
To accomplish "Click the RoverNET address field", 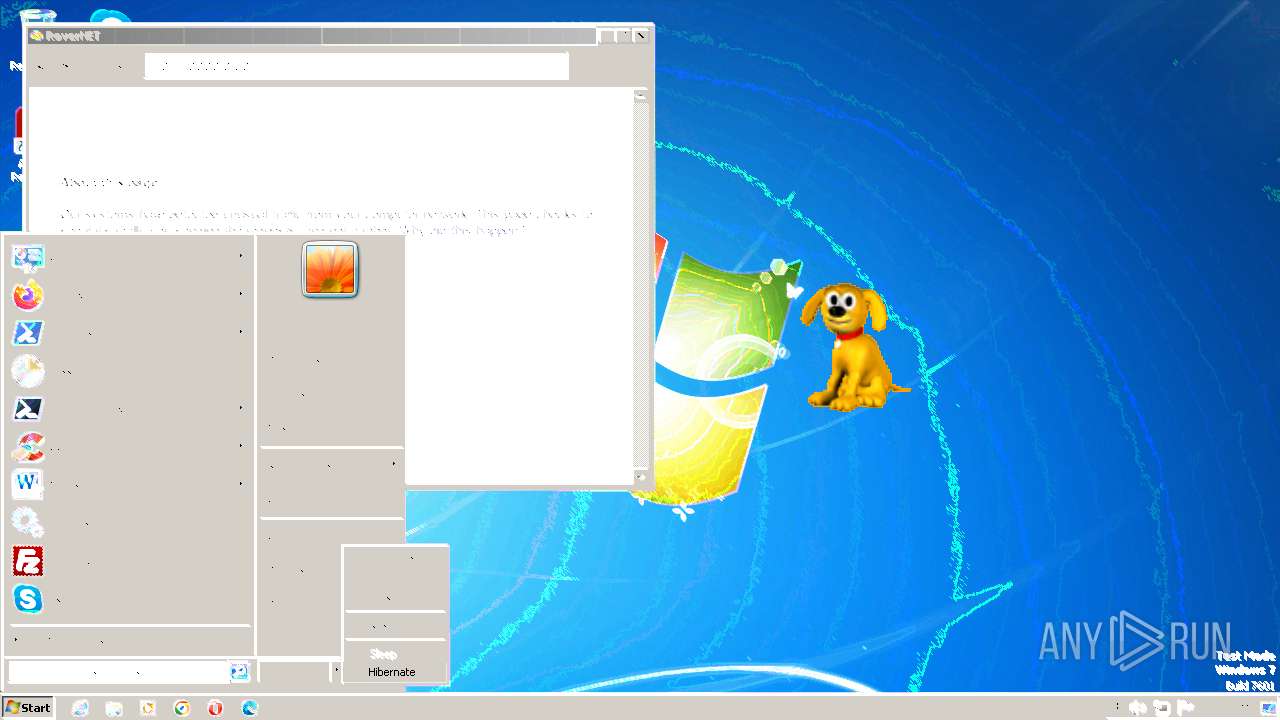I will [x=357, y=66].
